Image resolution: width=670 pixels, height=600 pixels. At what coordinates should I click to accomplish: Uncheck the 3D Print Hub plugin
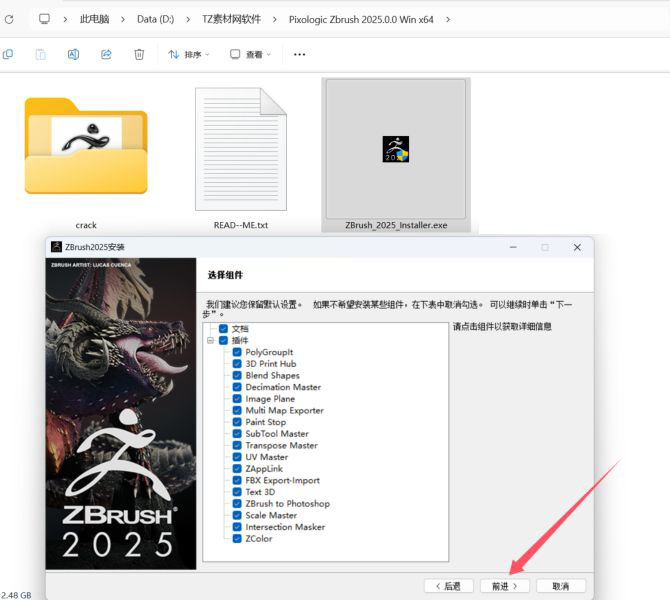coord(237,364)
